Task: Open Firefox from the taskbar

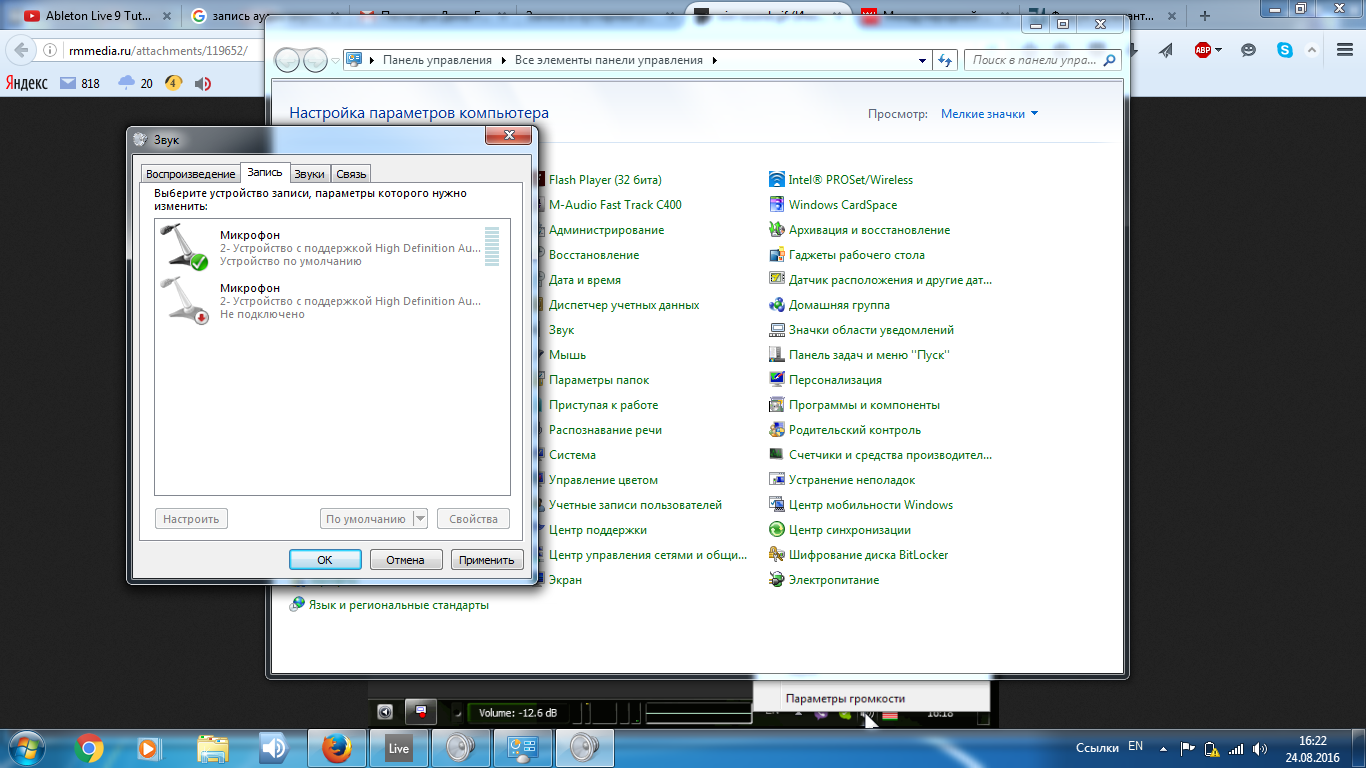Action: [337, 747]
